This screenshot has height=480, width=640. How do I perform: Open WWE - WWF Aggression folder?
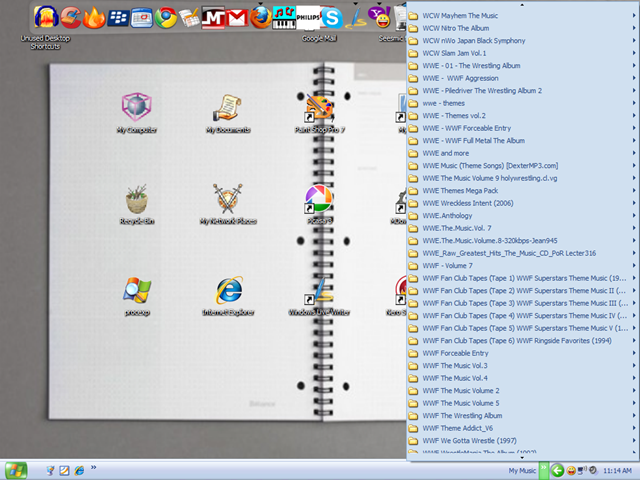pyautogui.click(x=522, y=78)
